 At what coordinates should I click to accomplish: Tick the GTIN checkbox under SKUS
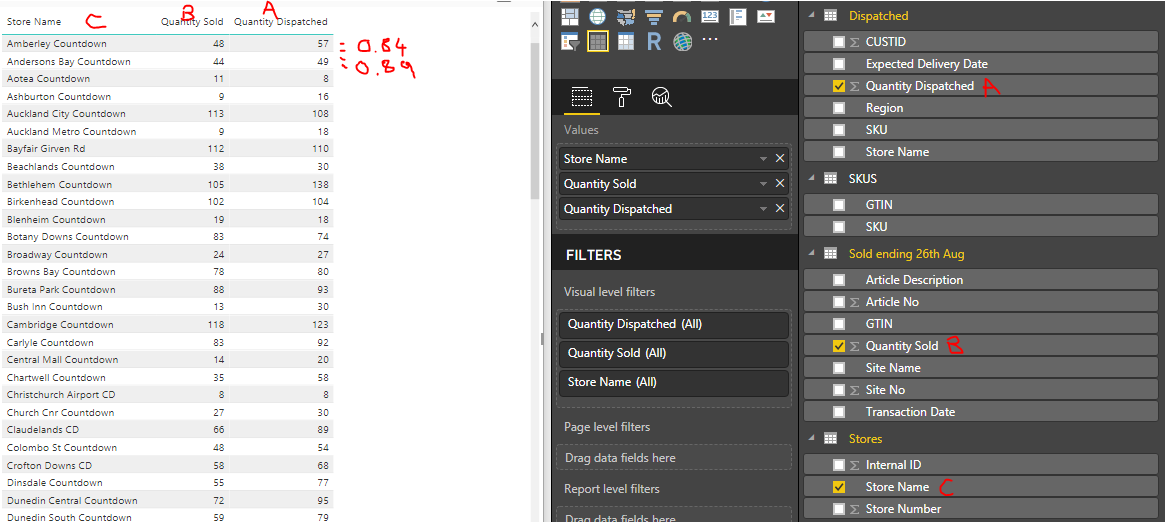pyautogui.click(x=839, y=204)
